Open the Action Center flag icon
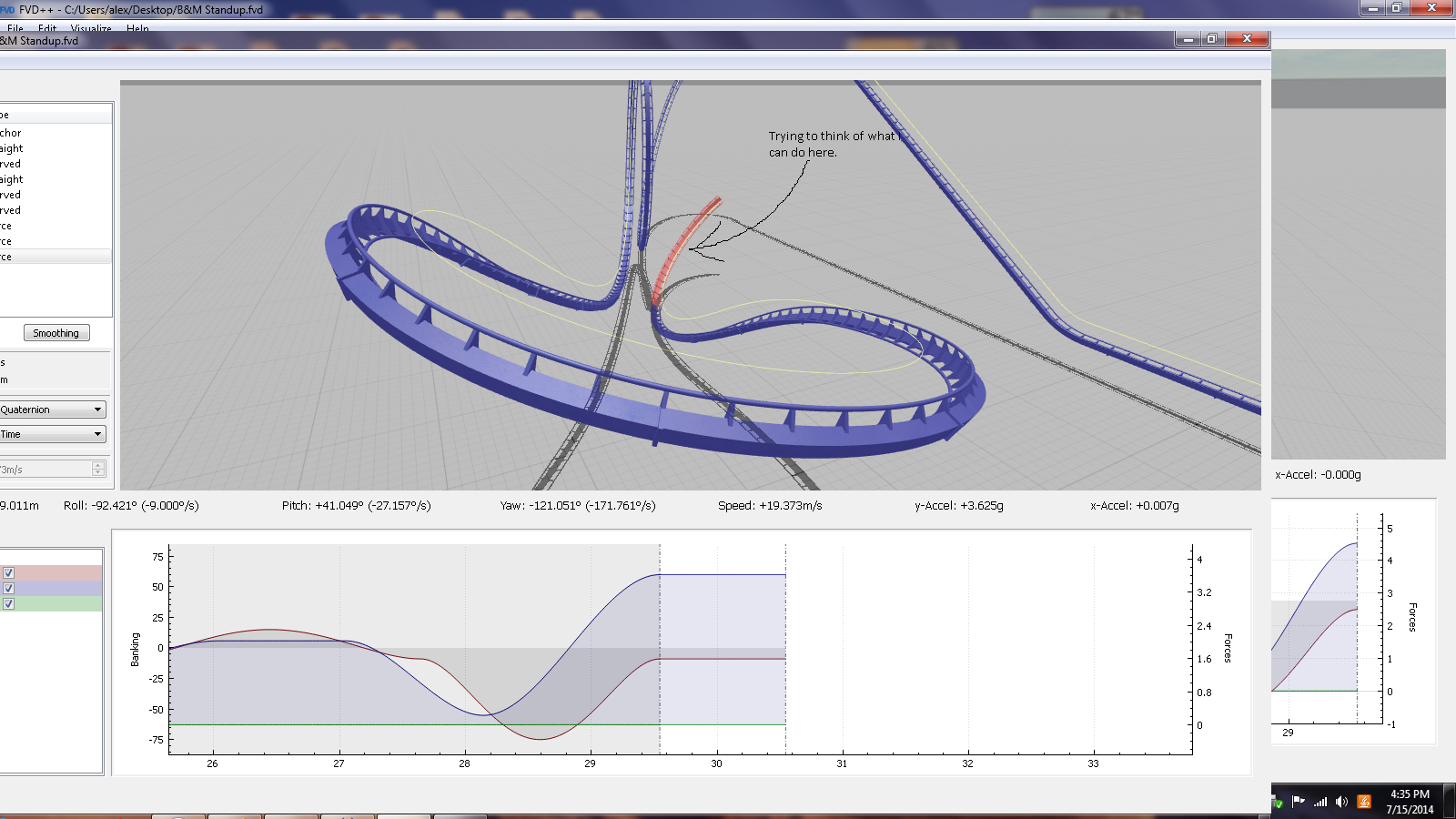 tap(1299, 802)
